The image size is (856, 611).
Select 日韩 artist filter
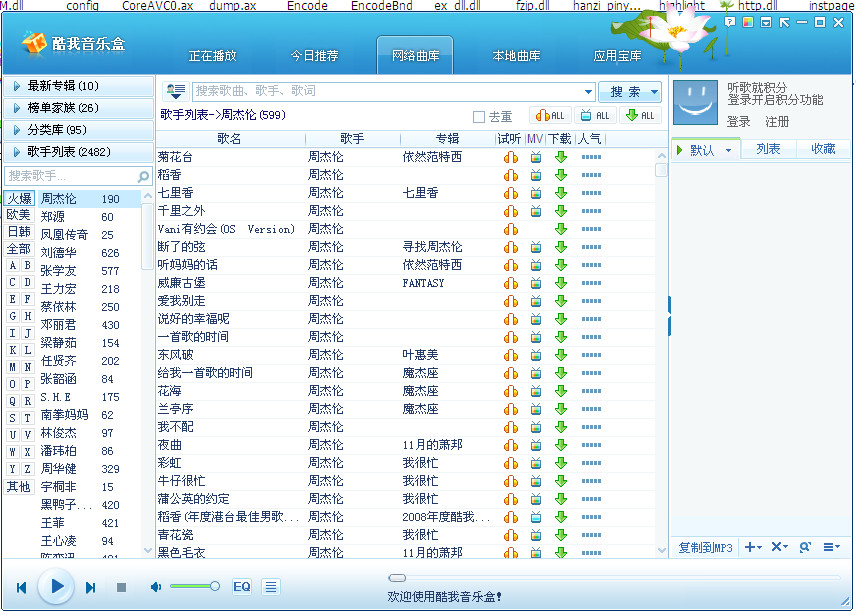(x=19, y=232)
